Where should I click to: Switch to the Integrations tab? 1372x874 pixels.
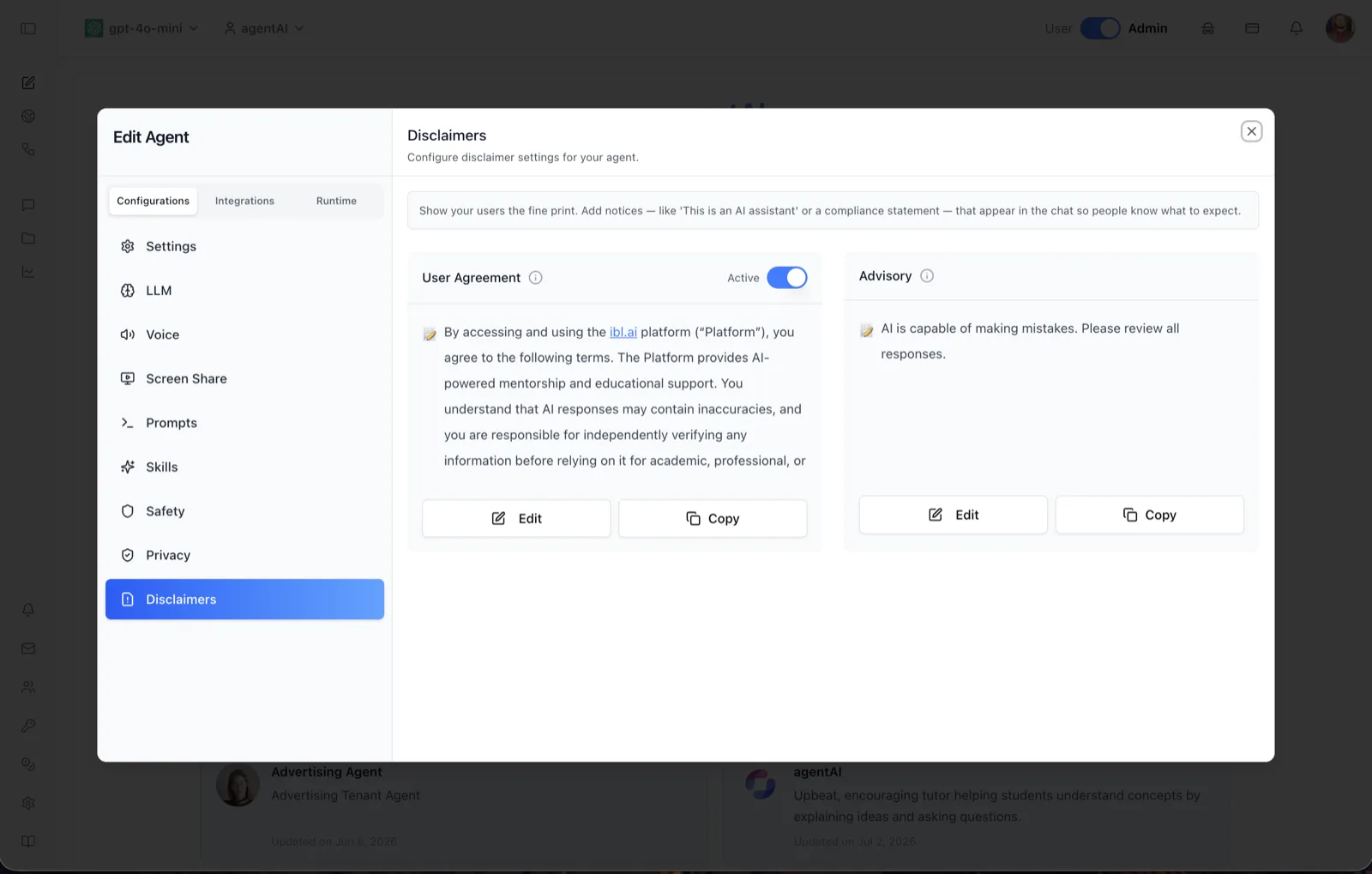[x=244, y=201]
